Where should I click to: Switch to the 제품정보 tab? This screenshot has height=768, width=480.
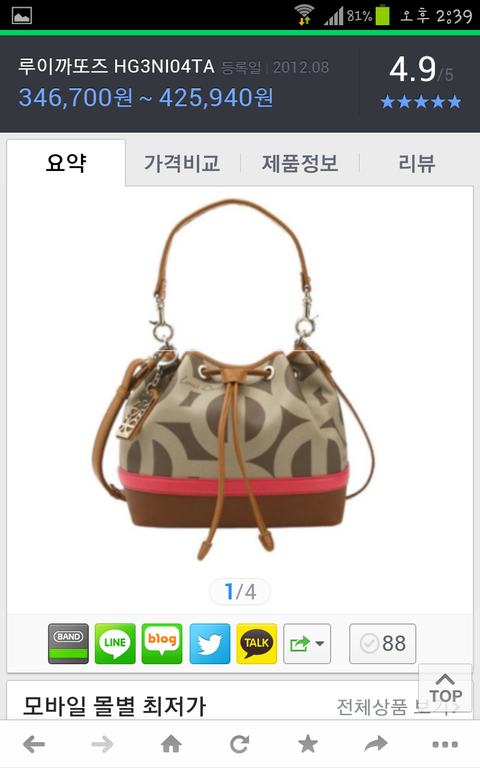[300, 163]
